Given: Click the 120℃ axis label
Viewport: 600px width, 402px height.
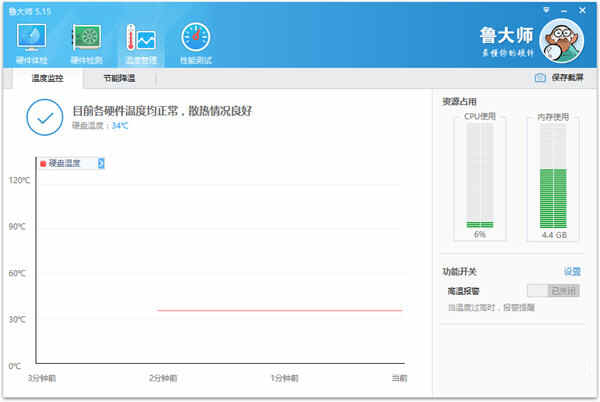Looking at the screenshot, I should [x=19, y=180].
